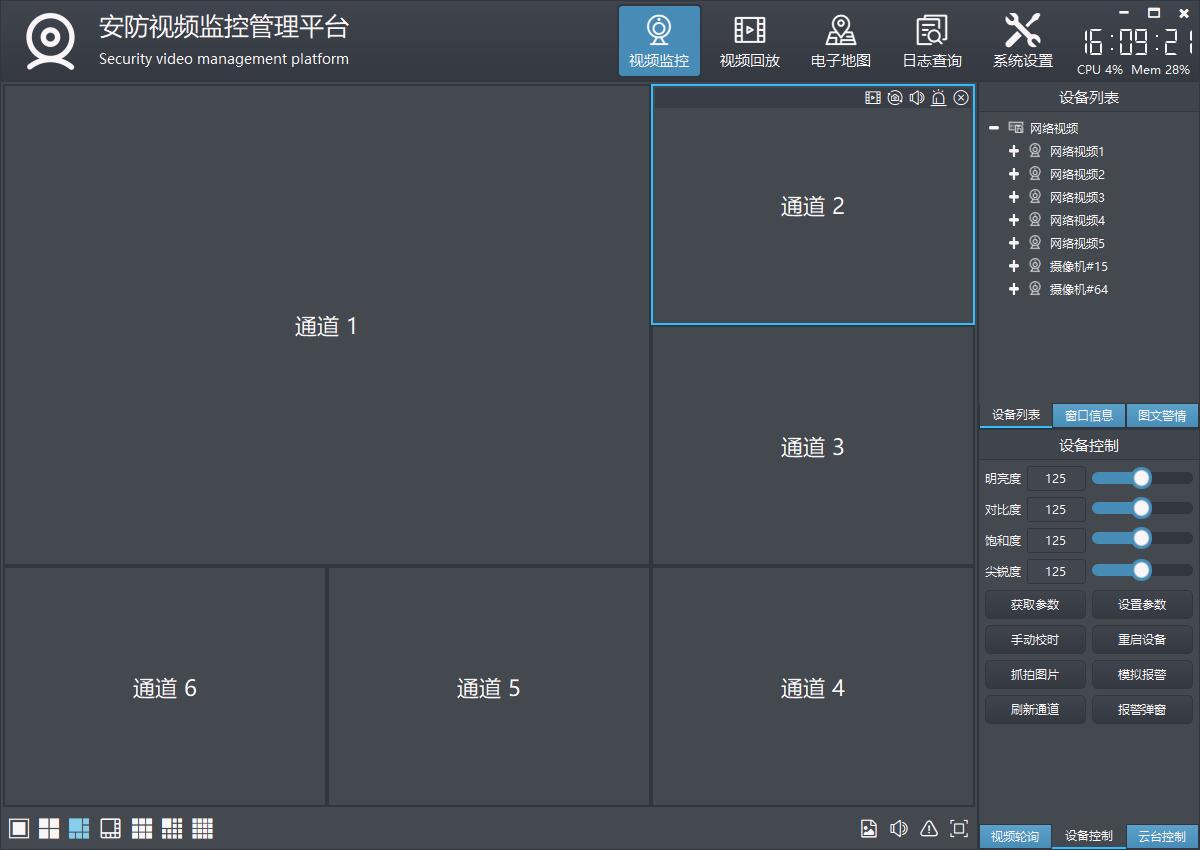Screen dimensions: 1200x850
Task: Open 系统设置 system settings
Action: coord(1022,41)
